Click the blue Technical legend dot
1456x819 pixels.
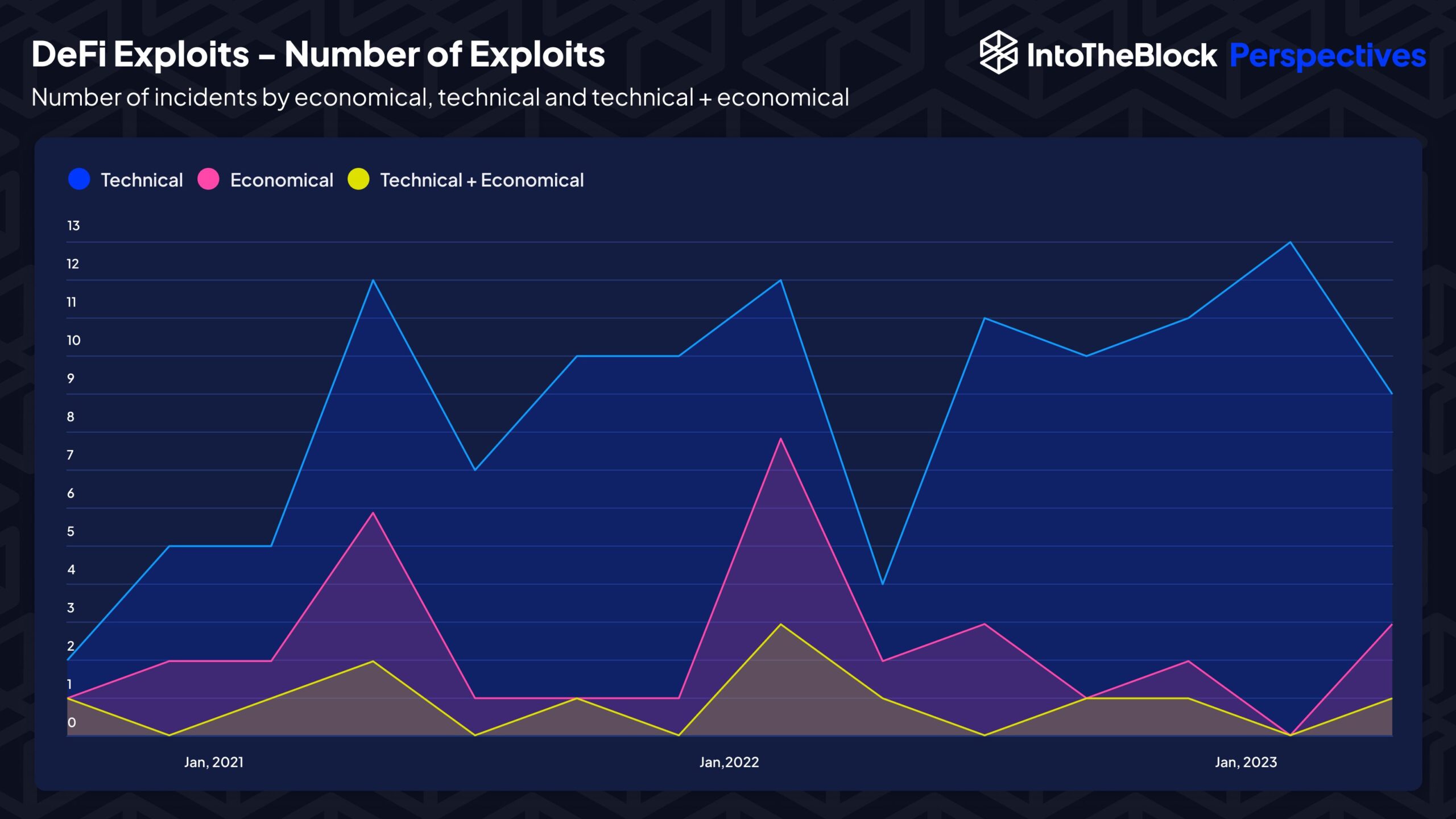coord(79,179)
